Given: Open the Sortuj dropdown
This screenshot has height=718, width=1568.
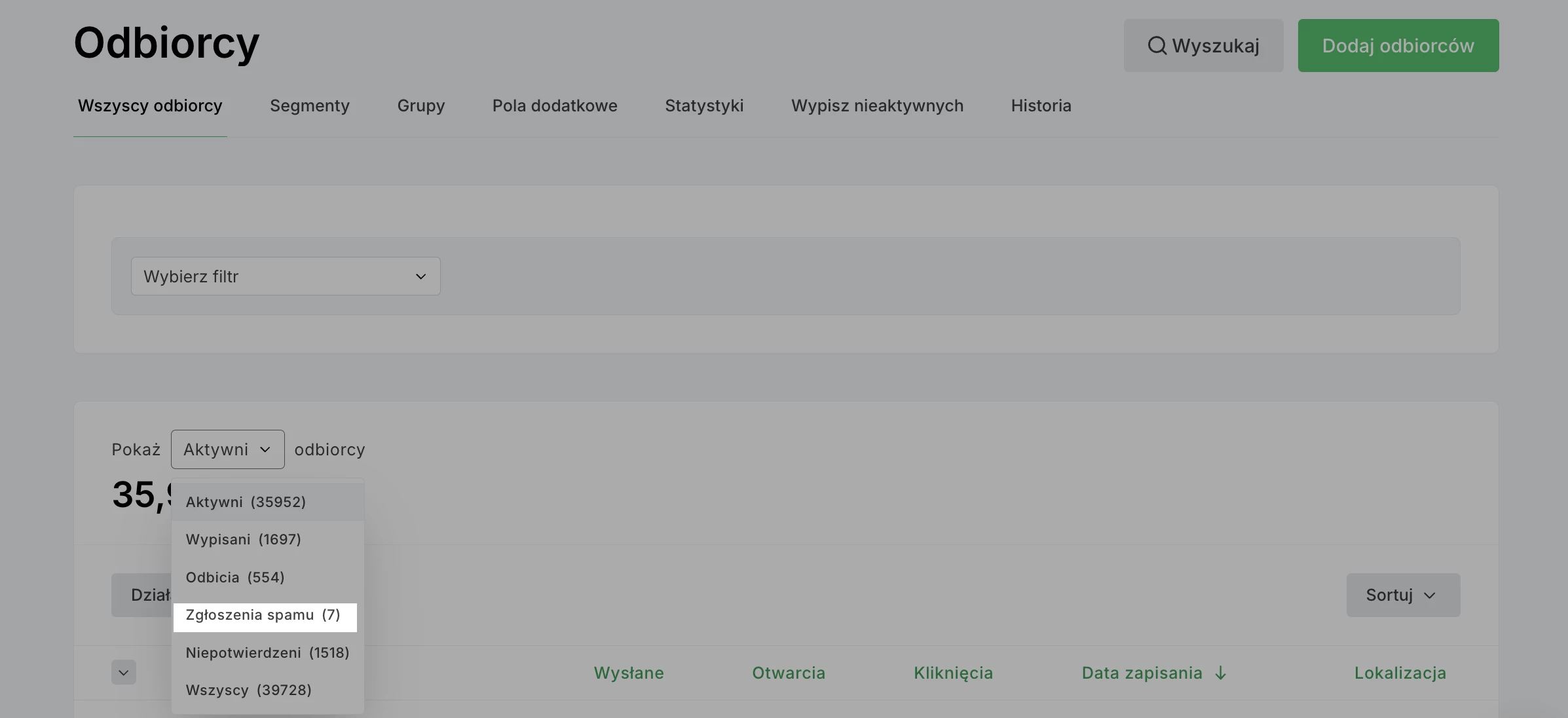Looking at the screenshot, I should 1402,595.
